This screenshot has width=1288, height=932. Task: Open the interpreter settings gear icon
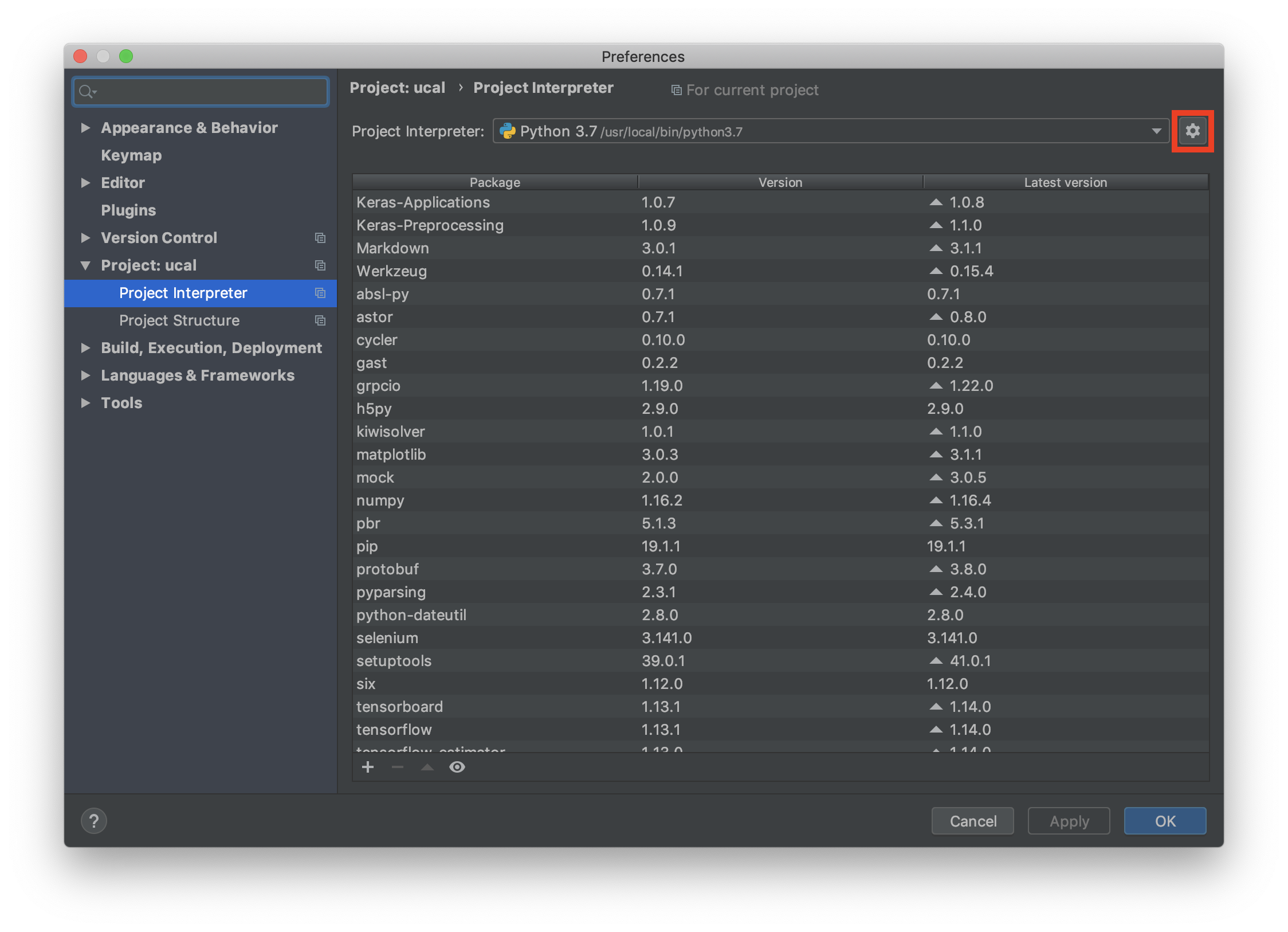coord(1192,131)
